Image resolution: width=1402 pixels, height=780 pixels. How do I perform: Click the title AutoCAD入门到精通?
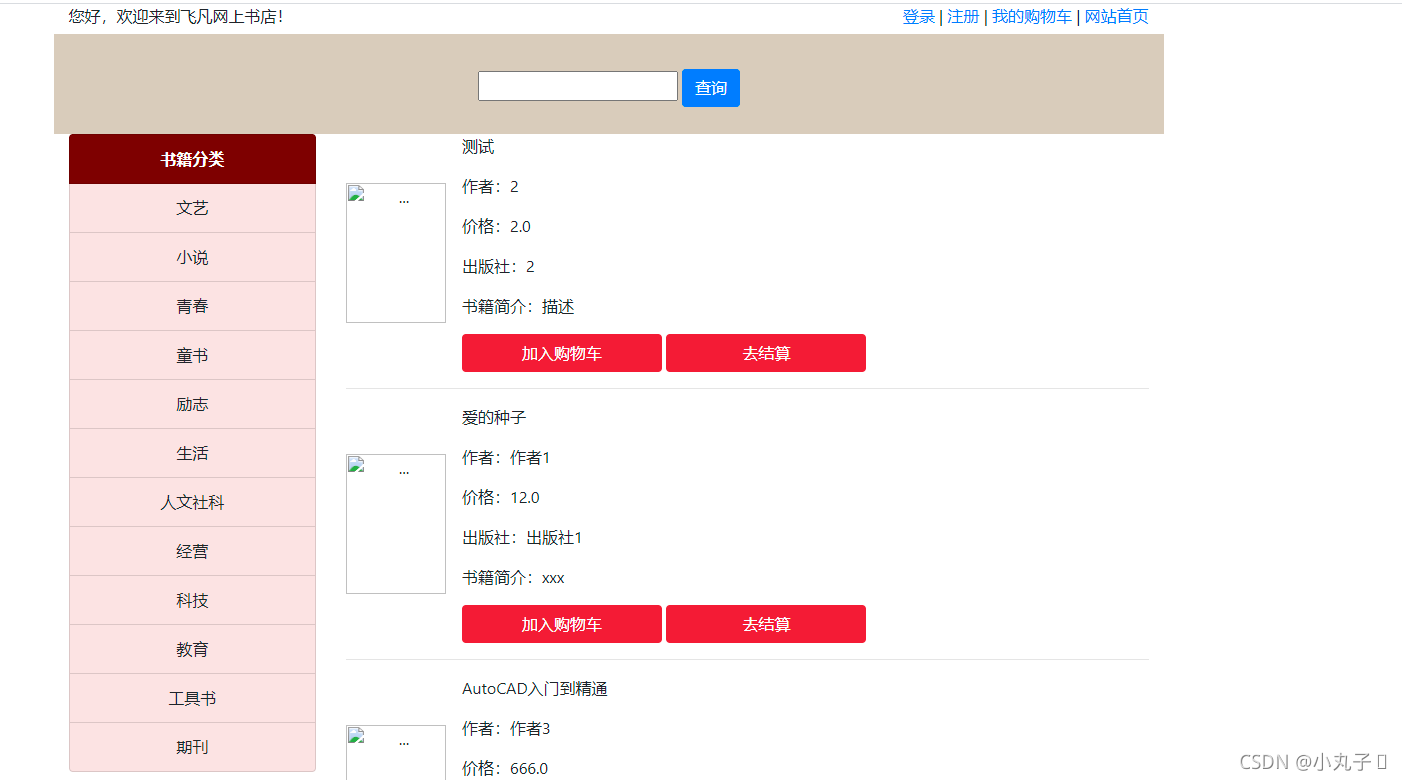click(535, 689)
